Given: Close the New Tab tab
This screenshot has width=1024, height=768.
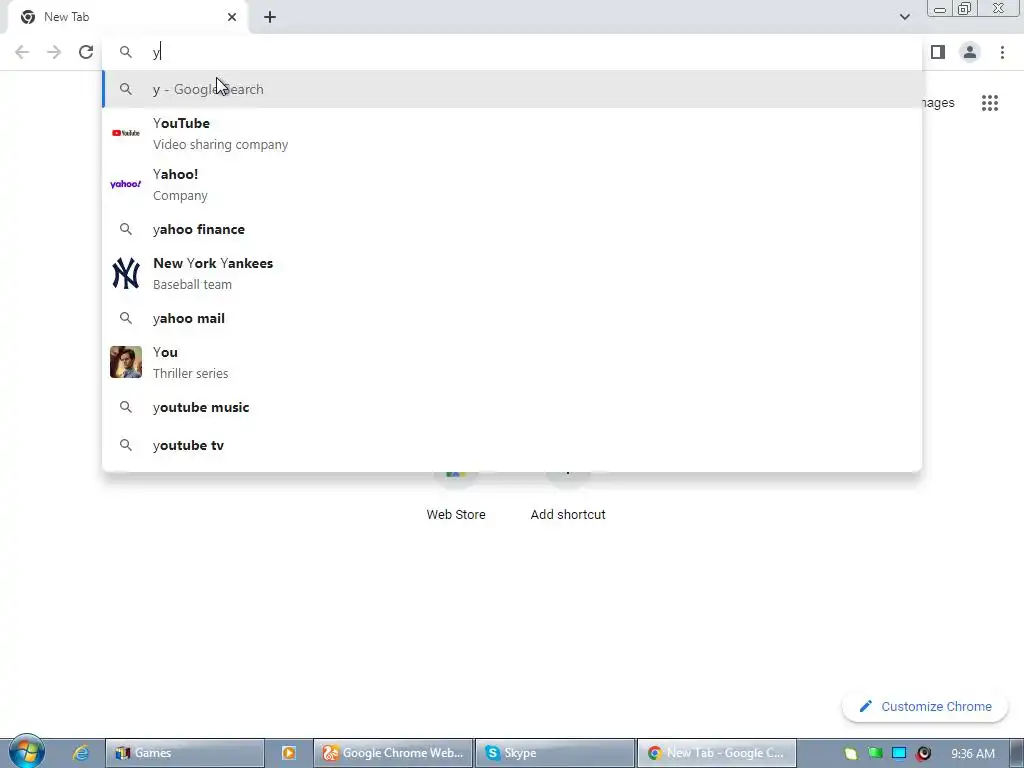Looking at the screenshot, I should click(x=232, y=17).
